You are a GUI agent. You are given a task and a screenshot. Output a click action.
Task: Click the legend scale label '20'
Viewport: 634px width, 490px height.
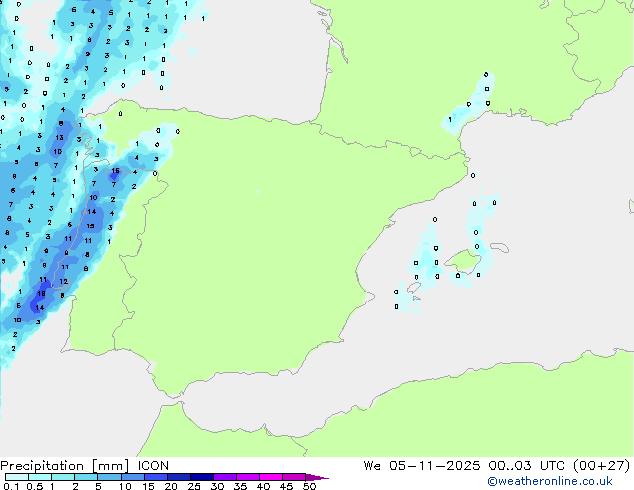[171, 486]
